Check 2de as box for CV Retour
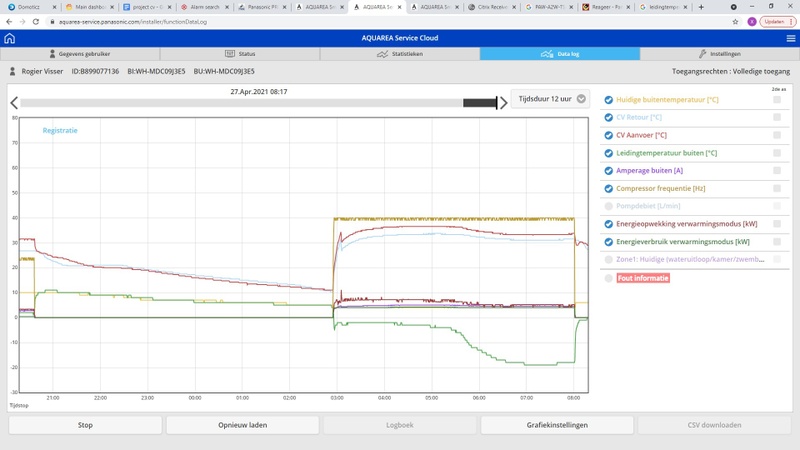This screenshot has height=450, width=800. 777,117
